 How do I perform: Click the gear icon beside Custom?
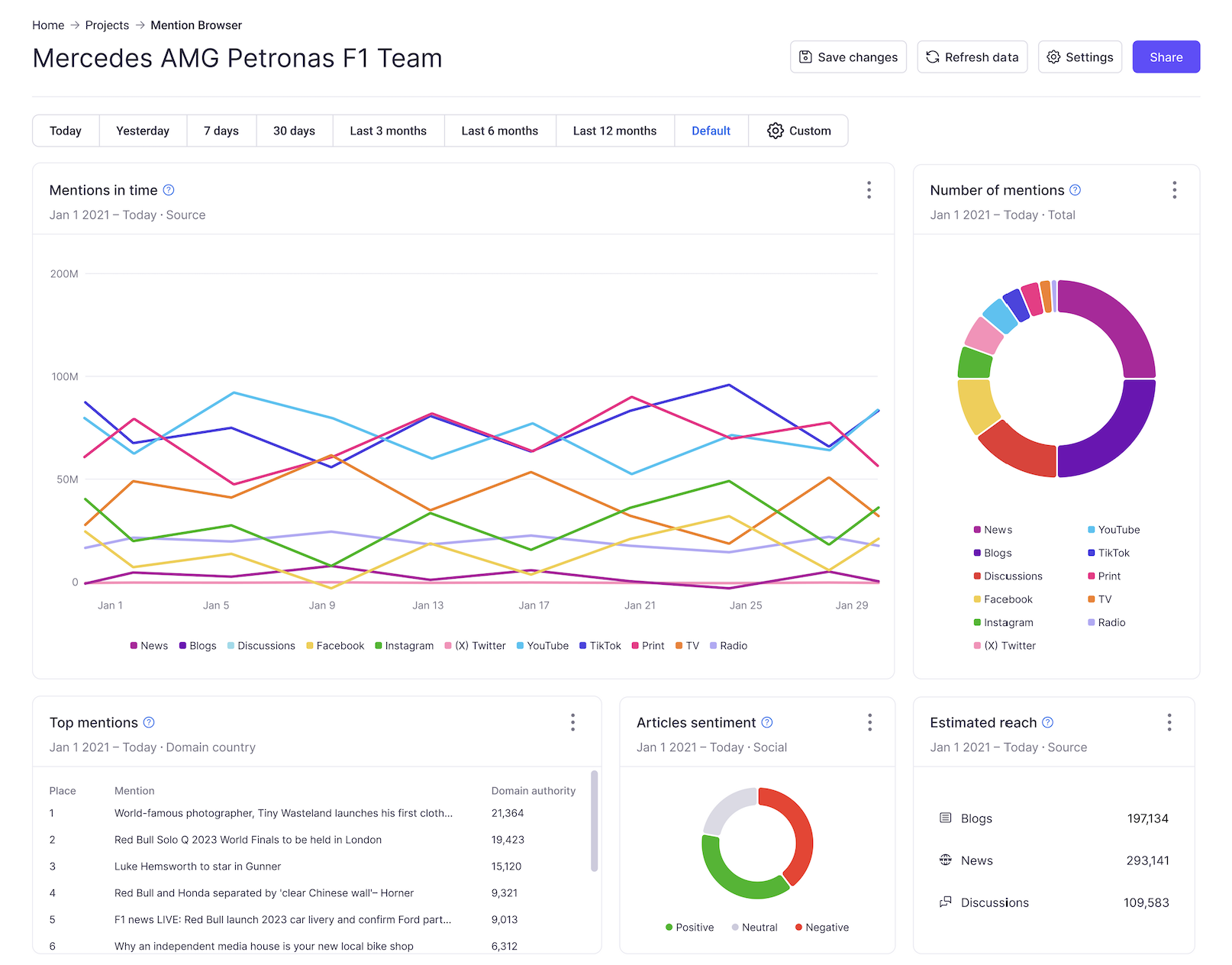click(x=776, y=131)
